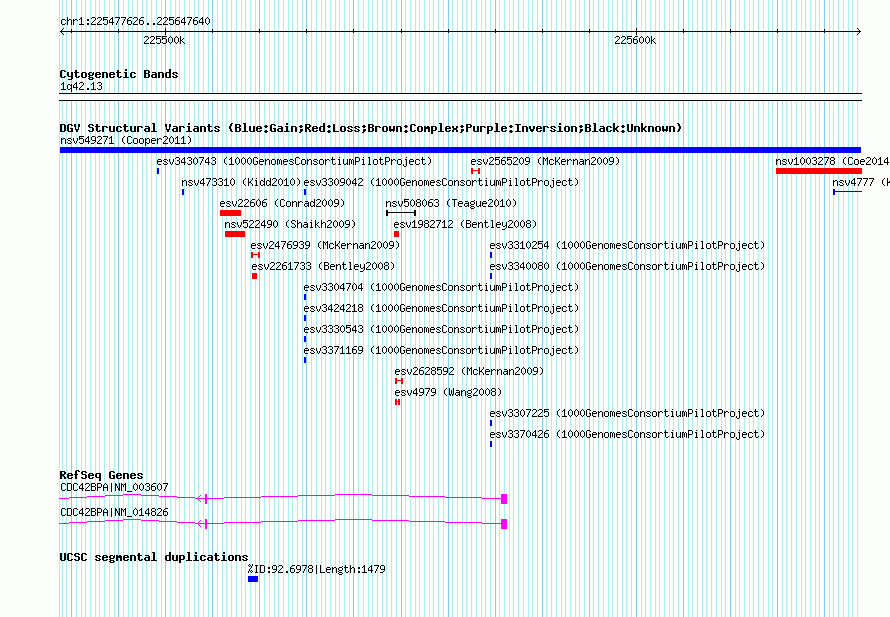Viewport: 890px width, 617px height.
Task: Open esv2261733 (Bentley2008) label
Action: 323,266
